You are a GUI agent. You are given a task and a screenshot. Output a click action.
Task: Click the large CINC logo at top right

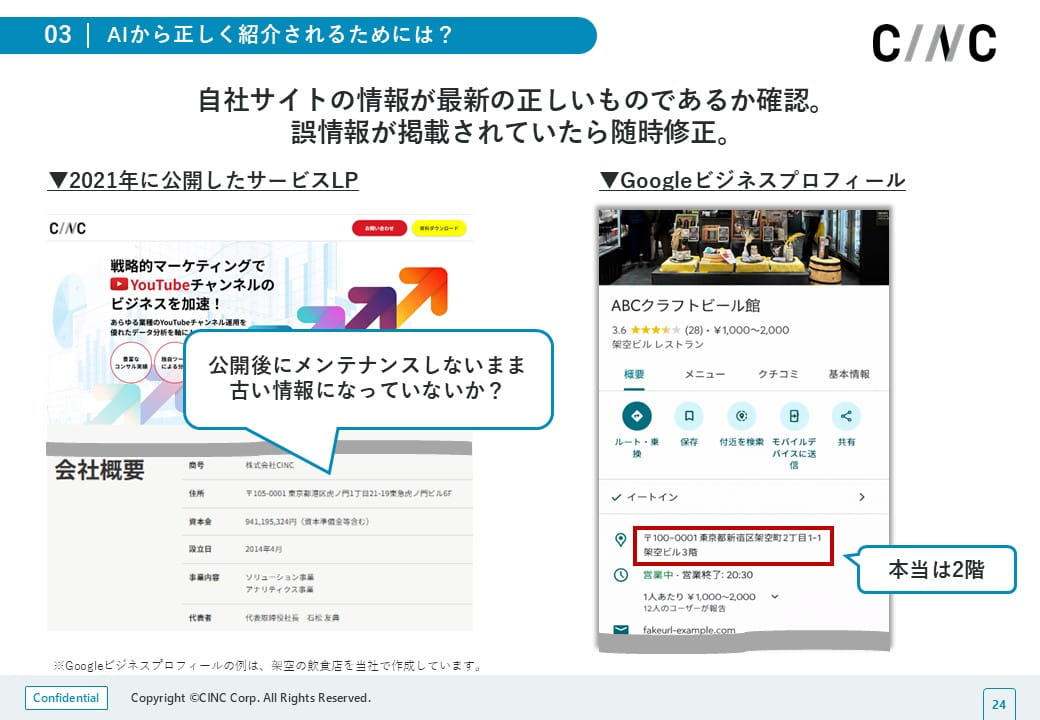934,43
